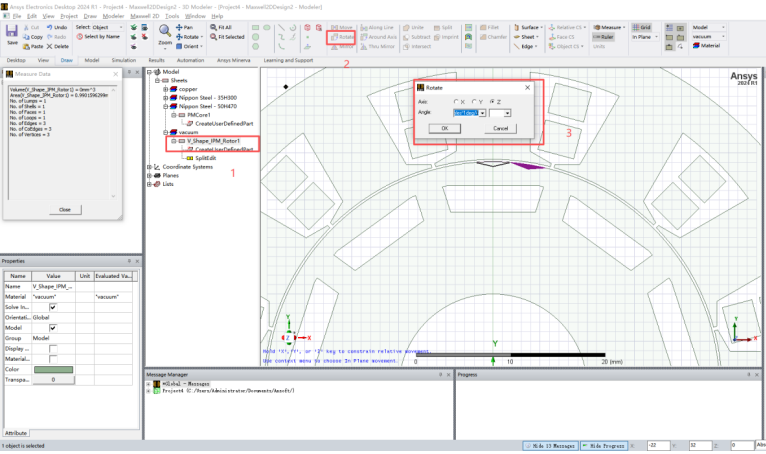The width and height of the screenshot is (766, 454).
Task: Switch to the Simulation ribbon tab
Action: [x=124, y=60]
